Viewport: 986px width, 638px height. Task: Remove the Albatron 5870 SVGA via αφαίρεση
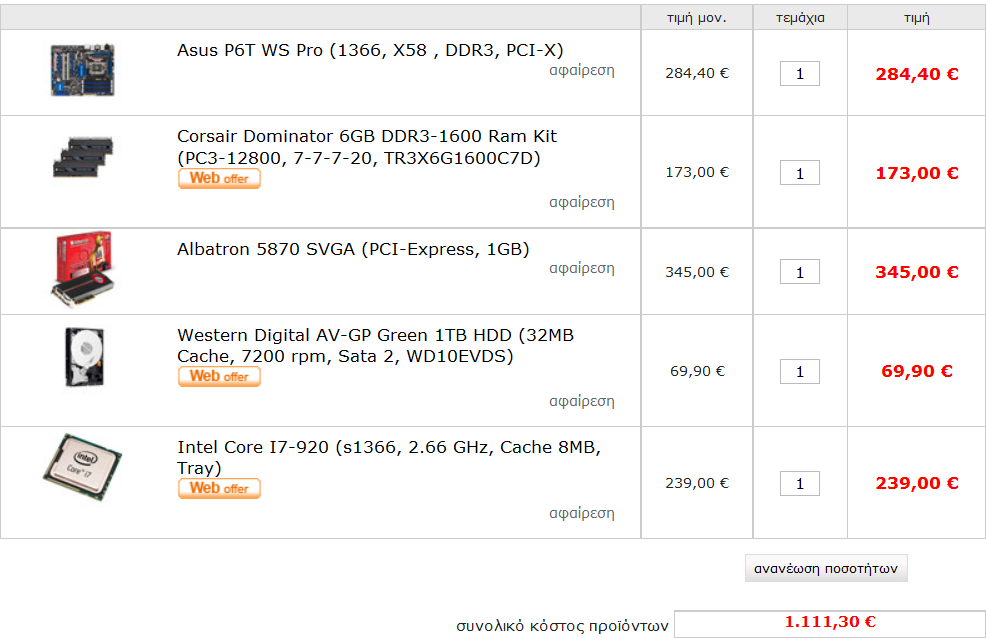[582, 268]
